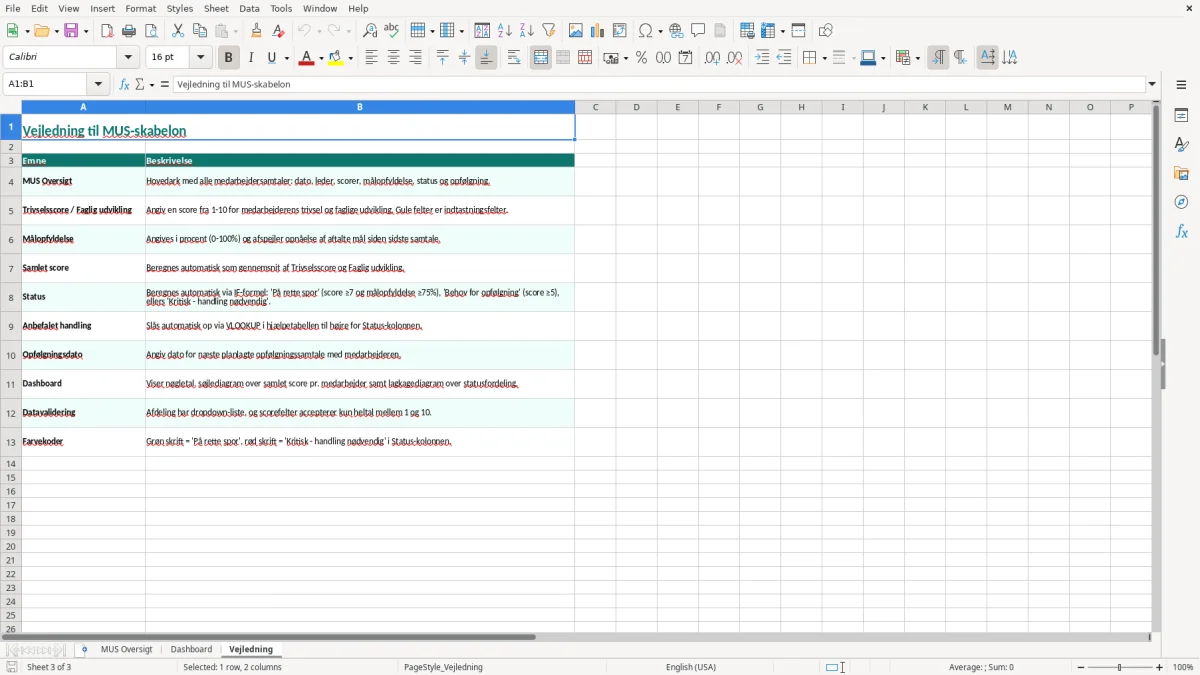Image resolution: width=1200 pixels, height=675 pixels.
Task: Open Borders dropdown arrow
Action: point(824,58)
